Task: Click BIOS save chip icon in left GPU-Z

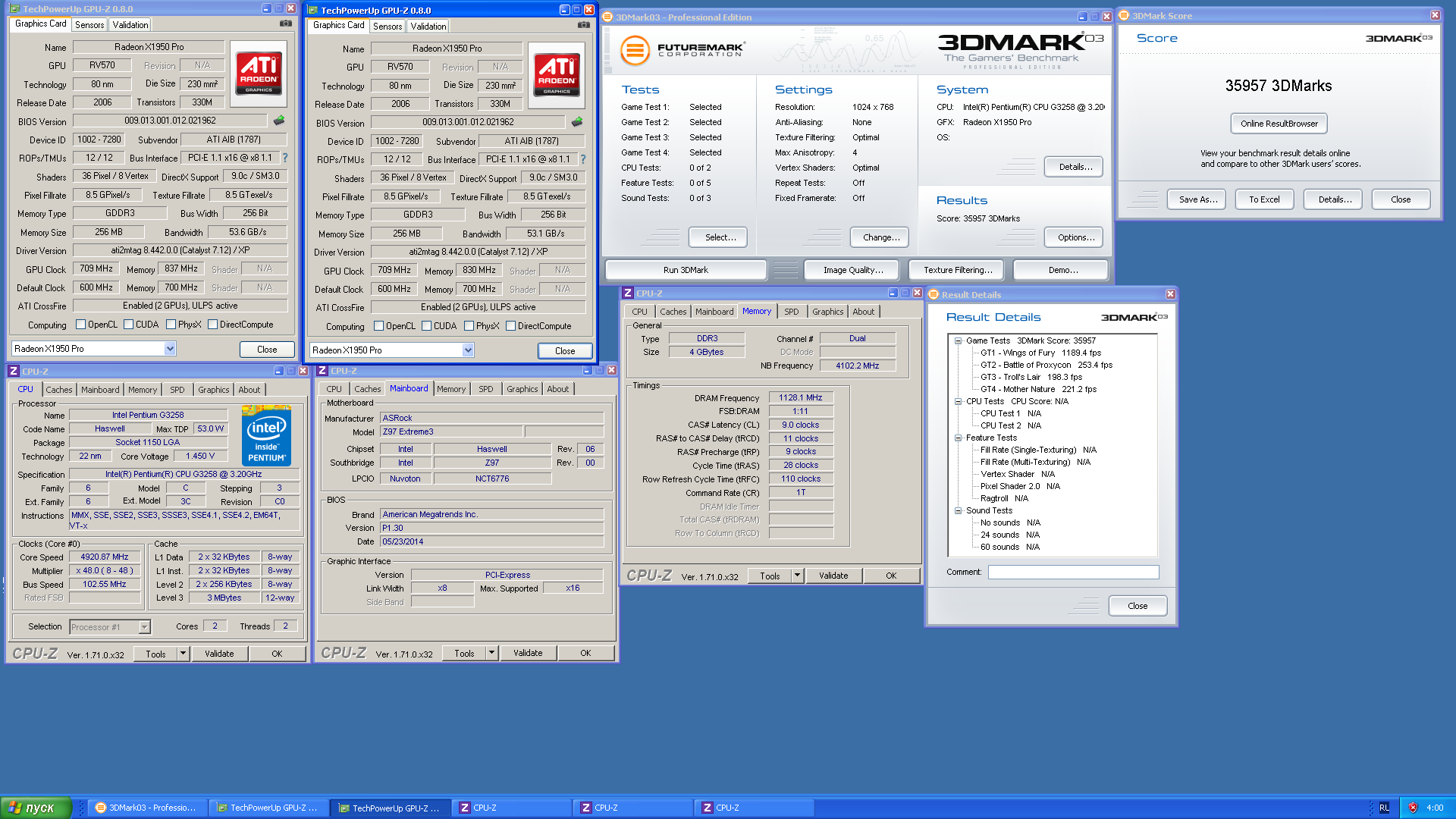Action: coord(279,121)
